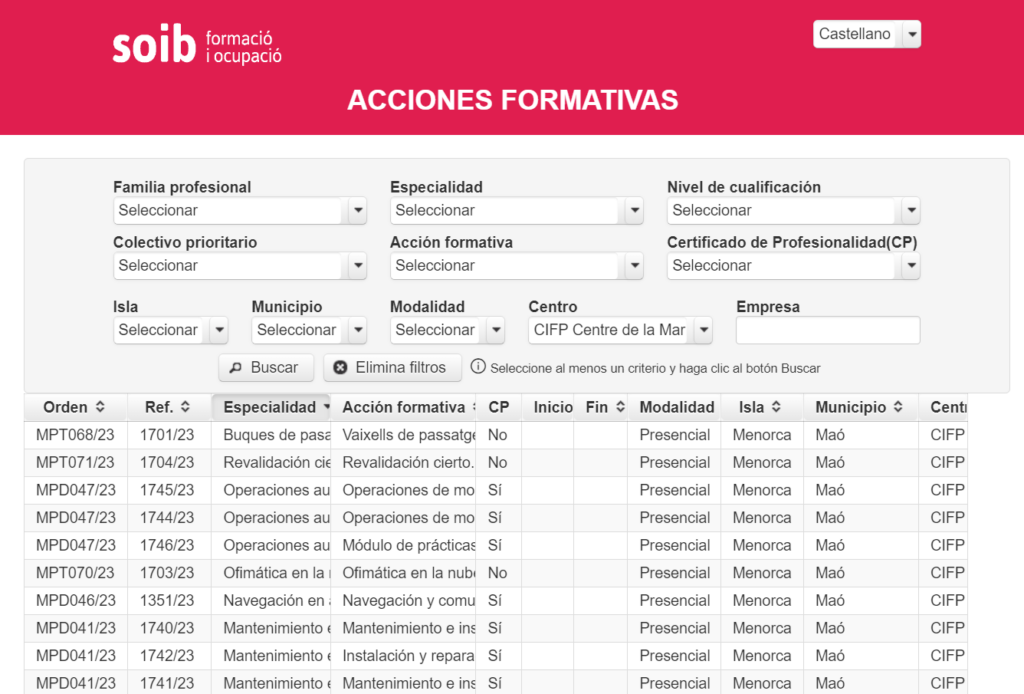Click the soib formació i ocupació logo
The width and height of the screenshot is (1024, 694).
(x=197, y=45)
